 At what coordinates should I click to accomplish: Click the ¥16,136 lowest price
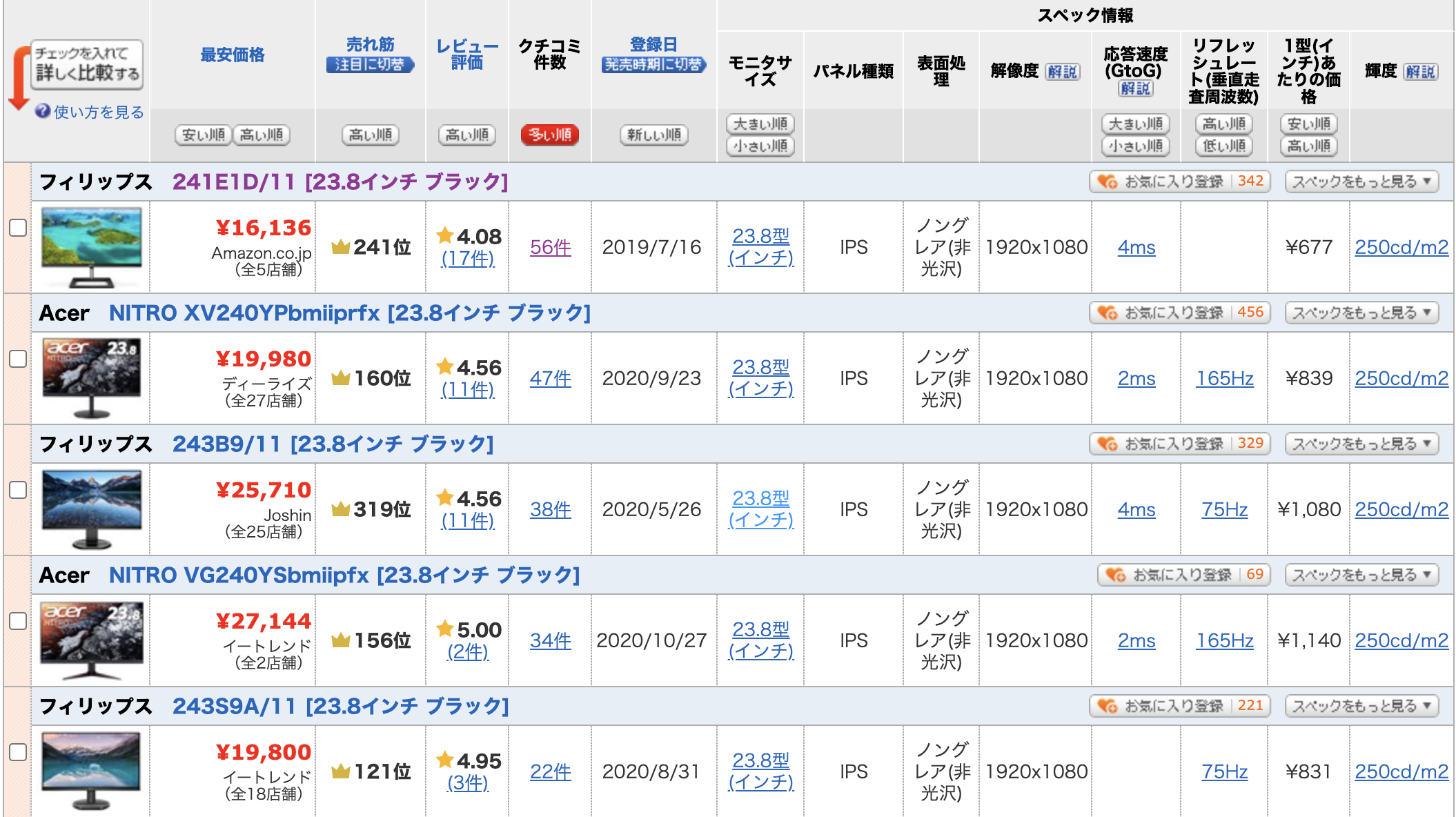click(x=264, y=228)
